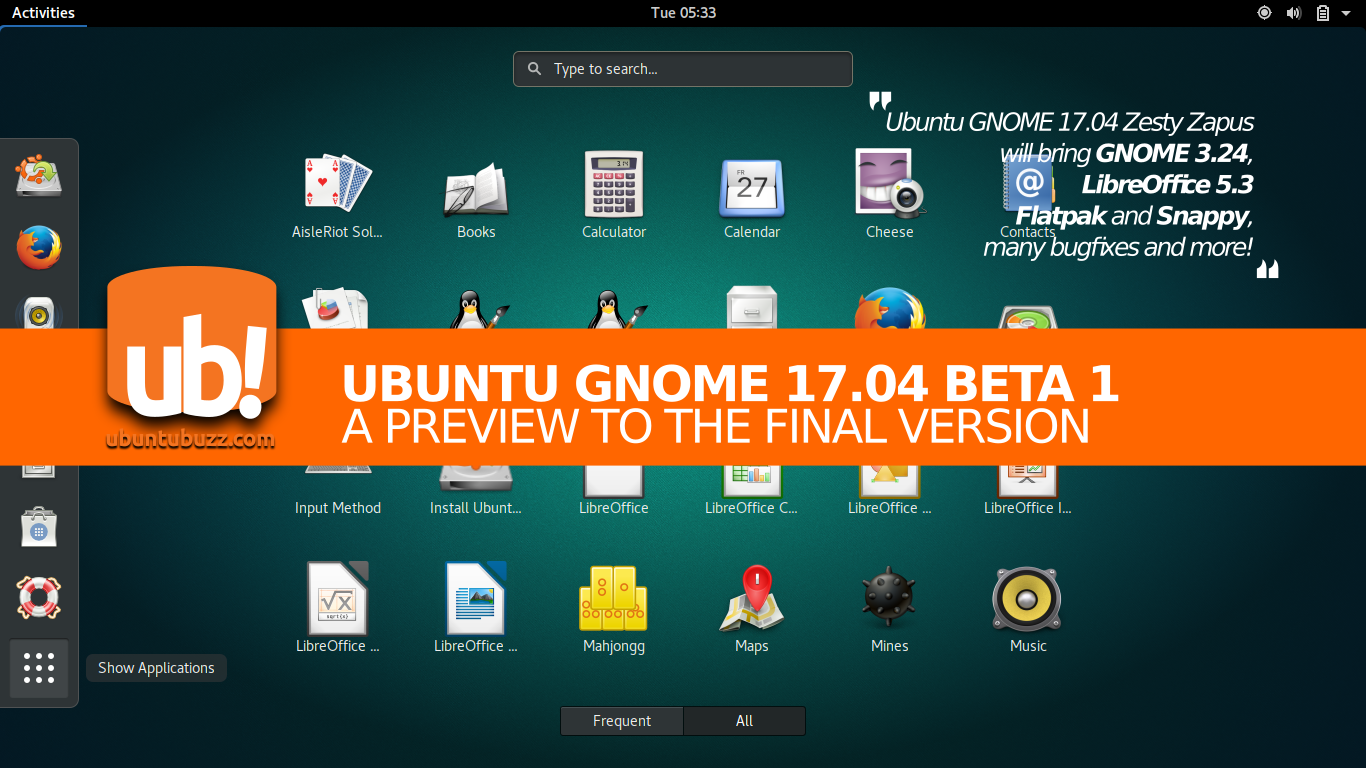Open Software shopping bag in the dock
The width and height of the screenshot is (1366, 768).
39,527
